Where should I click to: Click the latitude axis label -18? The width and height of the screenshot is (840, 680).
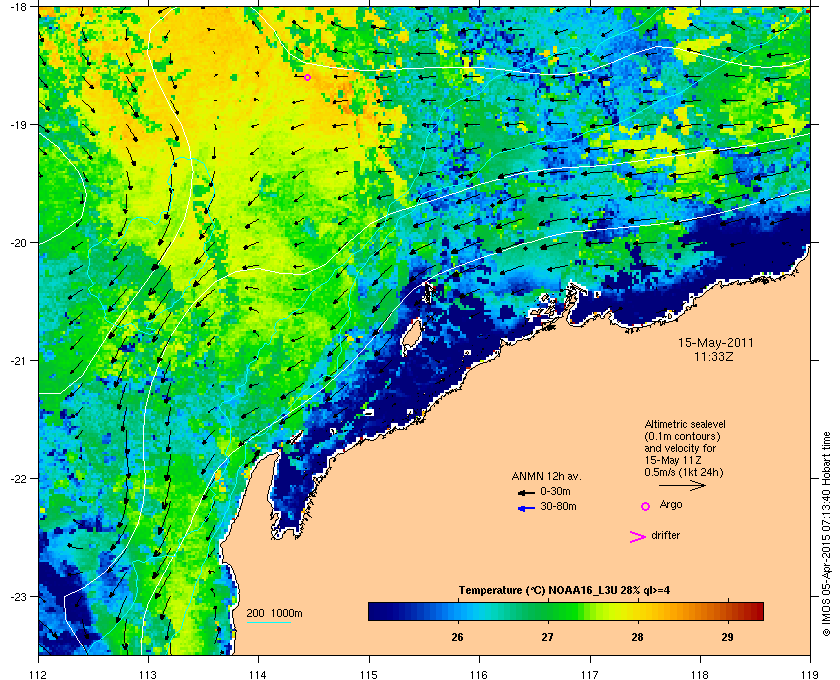point(18,7)
